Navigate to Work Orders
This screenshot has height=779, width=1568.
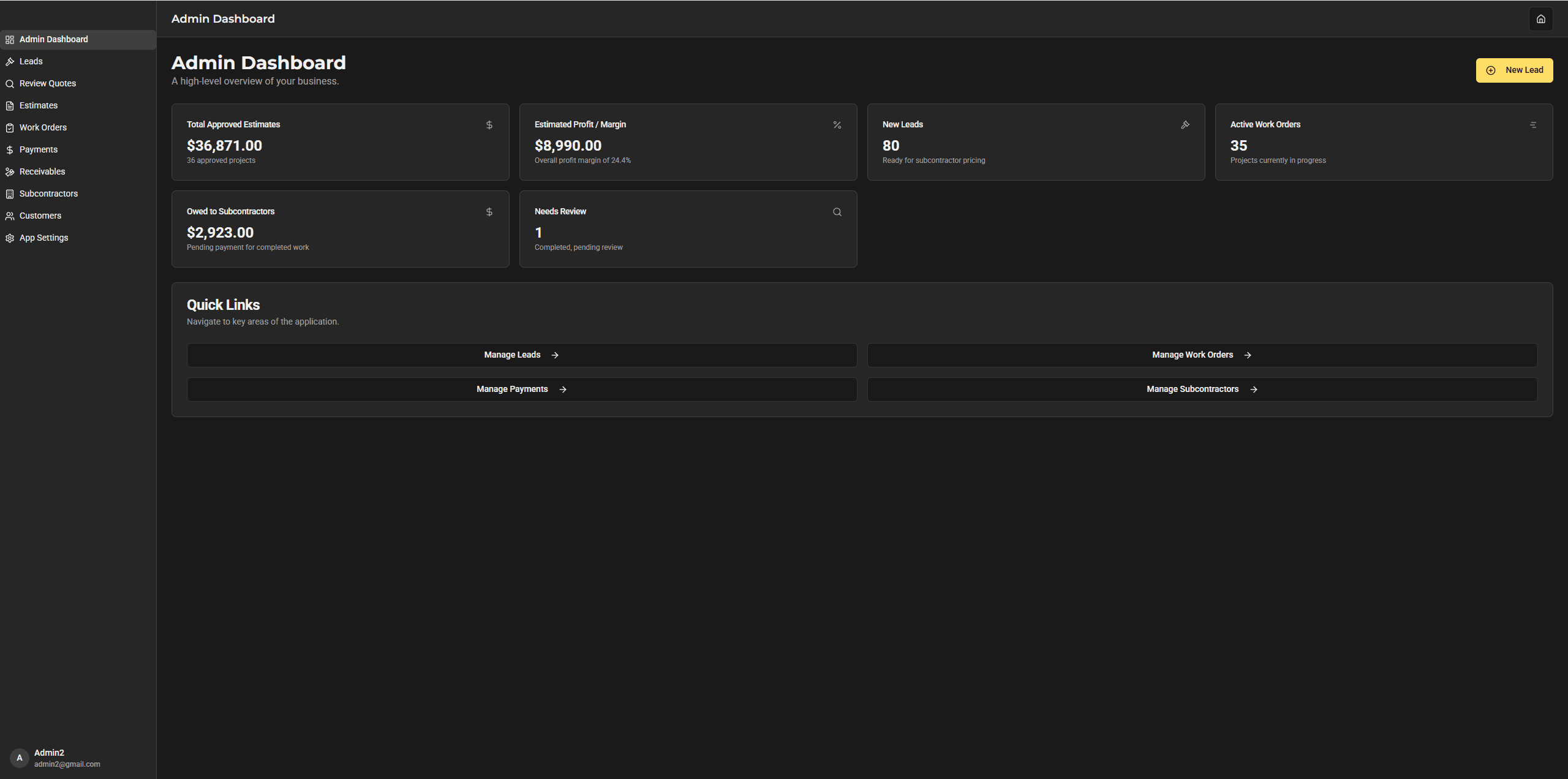[x=78, y=127]
